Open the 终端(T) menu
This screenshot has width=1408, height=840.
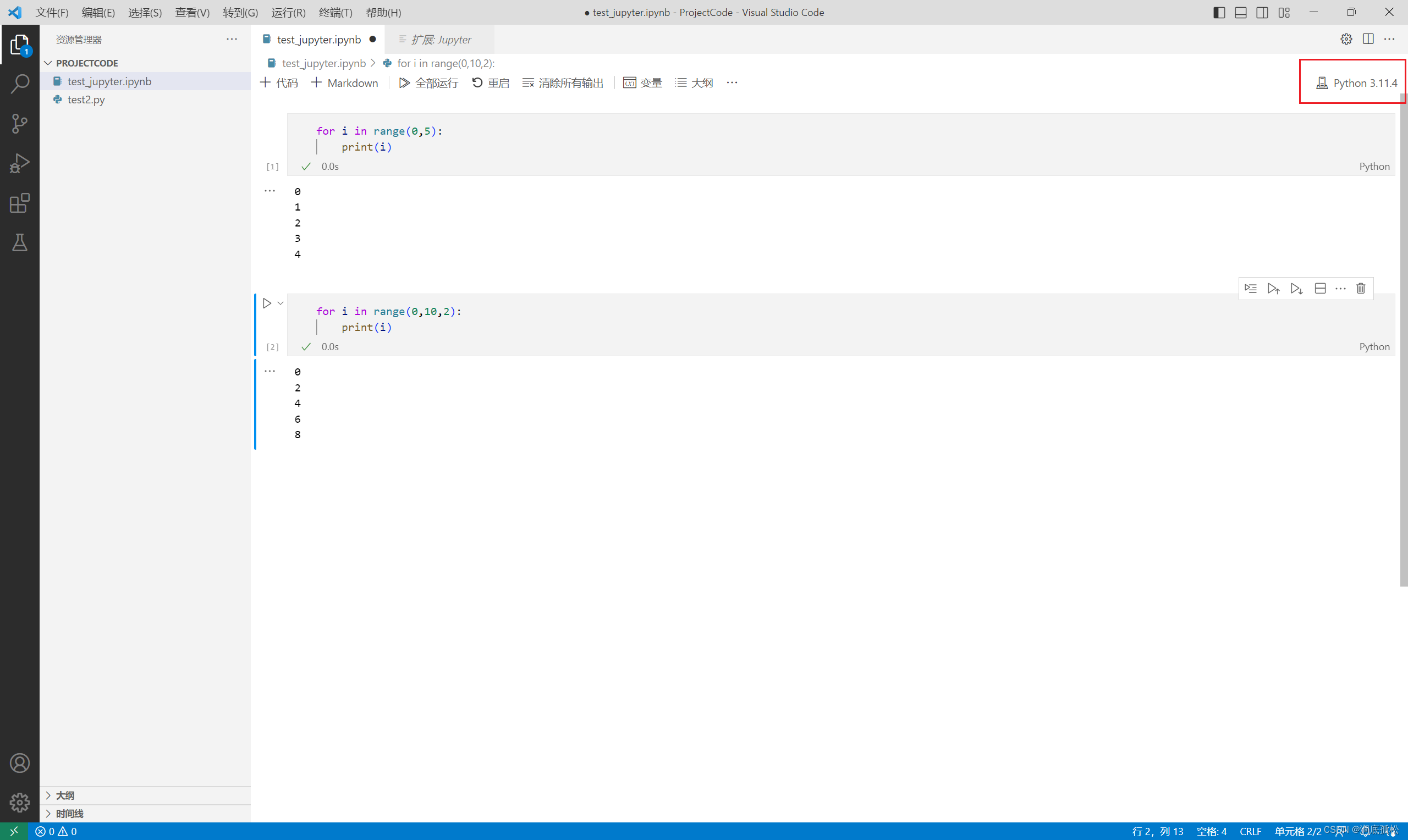[335, 13]
